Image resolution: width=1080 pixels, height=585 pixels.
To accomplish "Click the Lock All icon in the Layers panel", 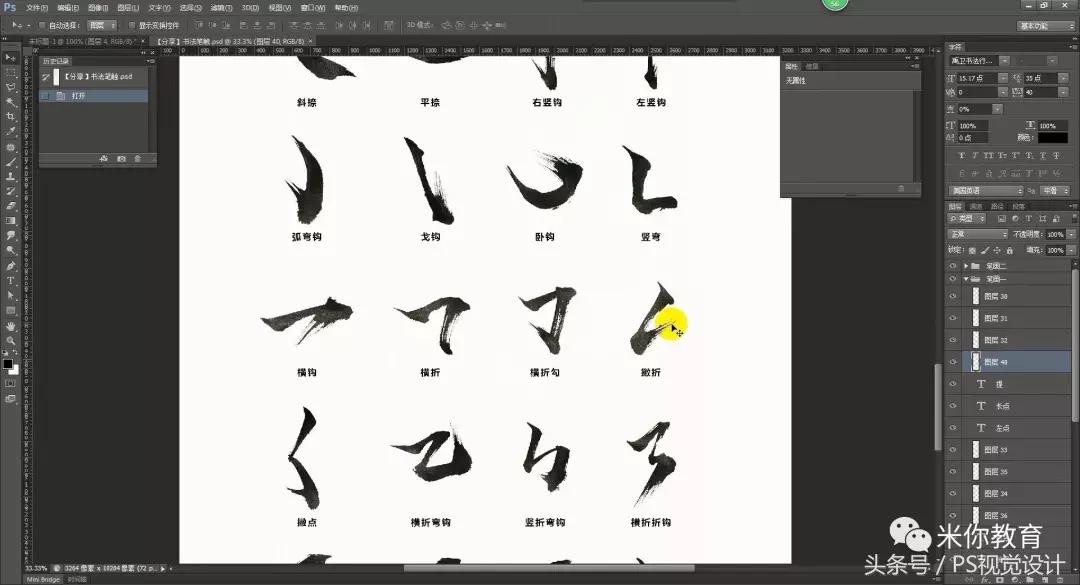I will (x=1008, y=252).
